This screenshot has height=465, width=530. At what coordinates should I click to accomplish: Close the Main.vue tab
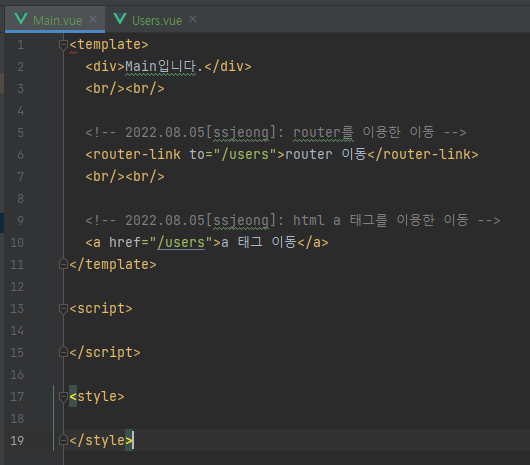[x=93, y=20]
